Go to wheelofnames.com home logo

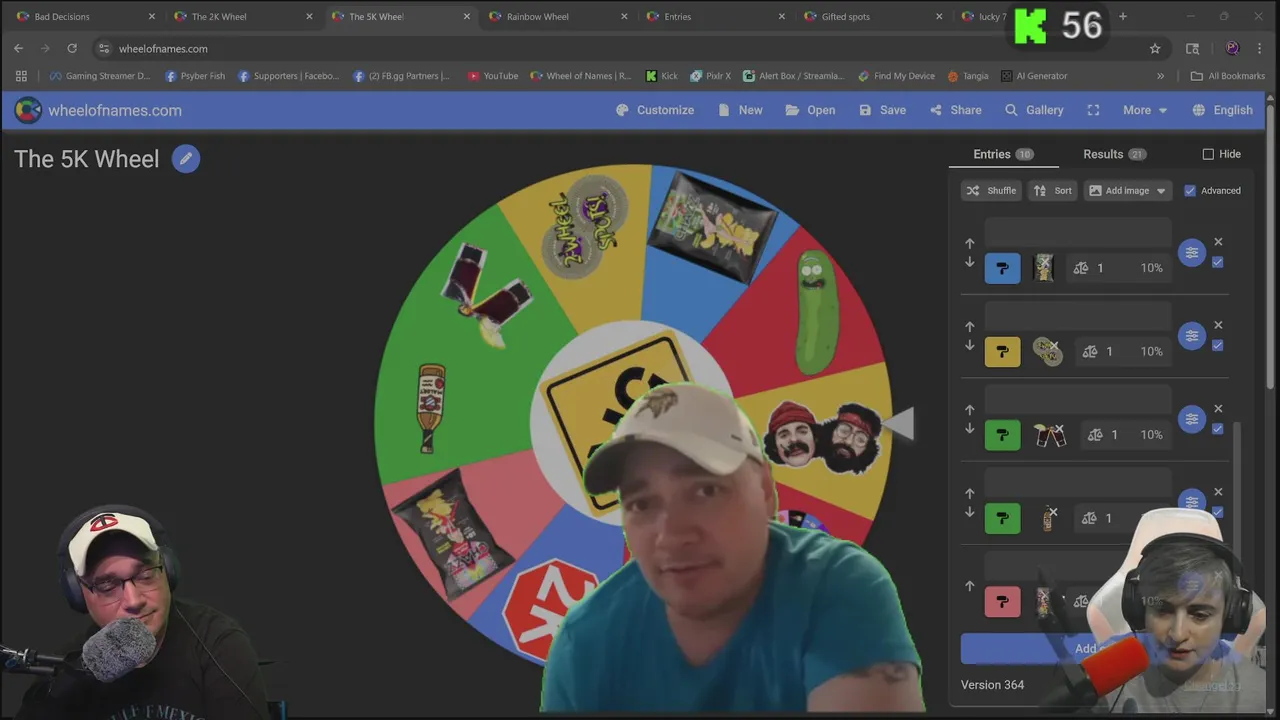pyautogui.click(x=98, y=110)
